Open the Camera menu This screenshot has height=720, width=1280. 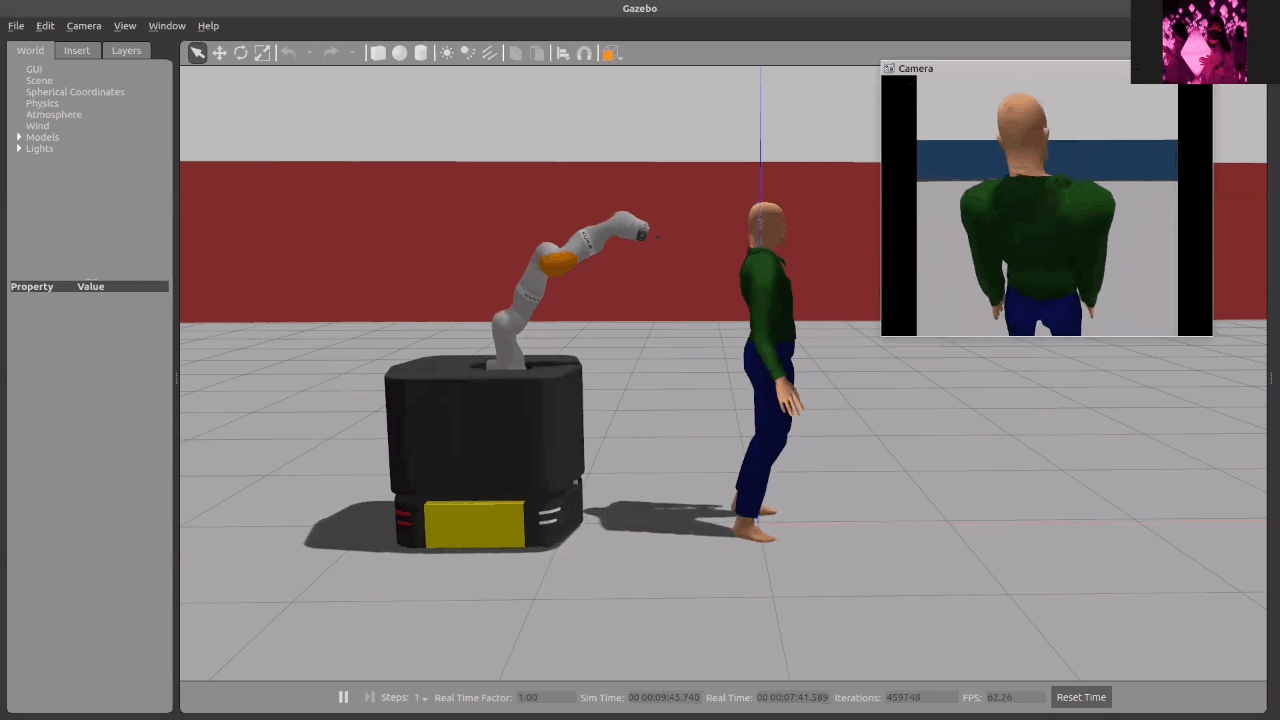84,26
